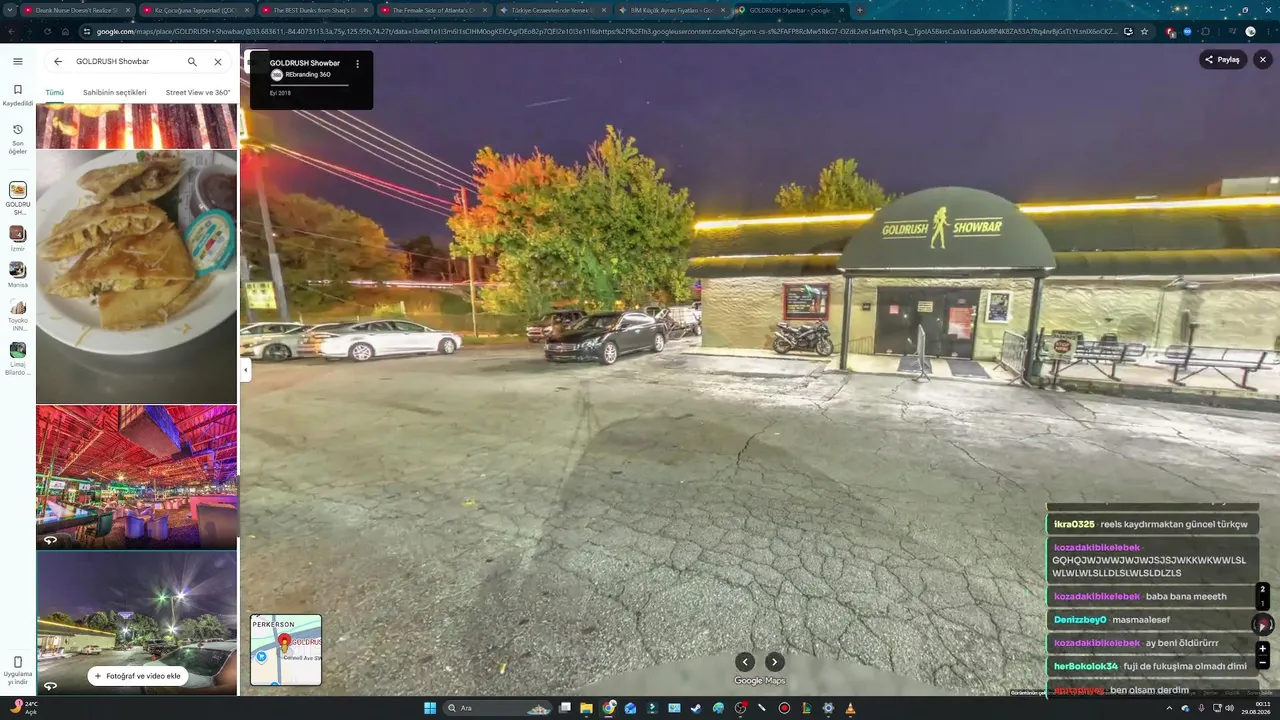Viewport: 1280px width, 720px height.
Task: Go to the previous photo arrow
Action: point(745,662)
